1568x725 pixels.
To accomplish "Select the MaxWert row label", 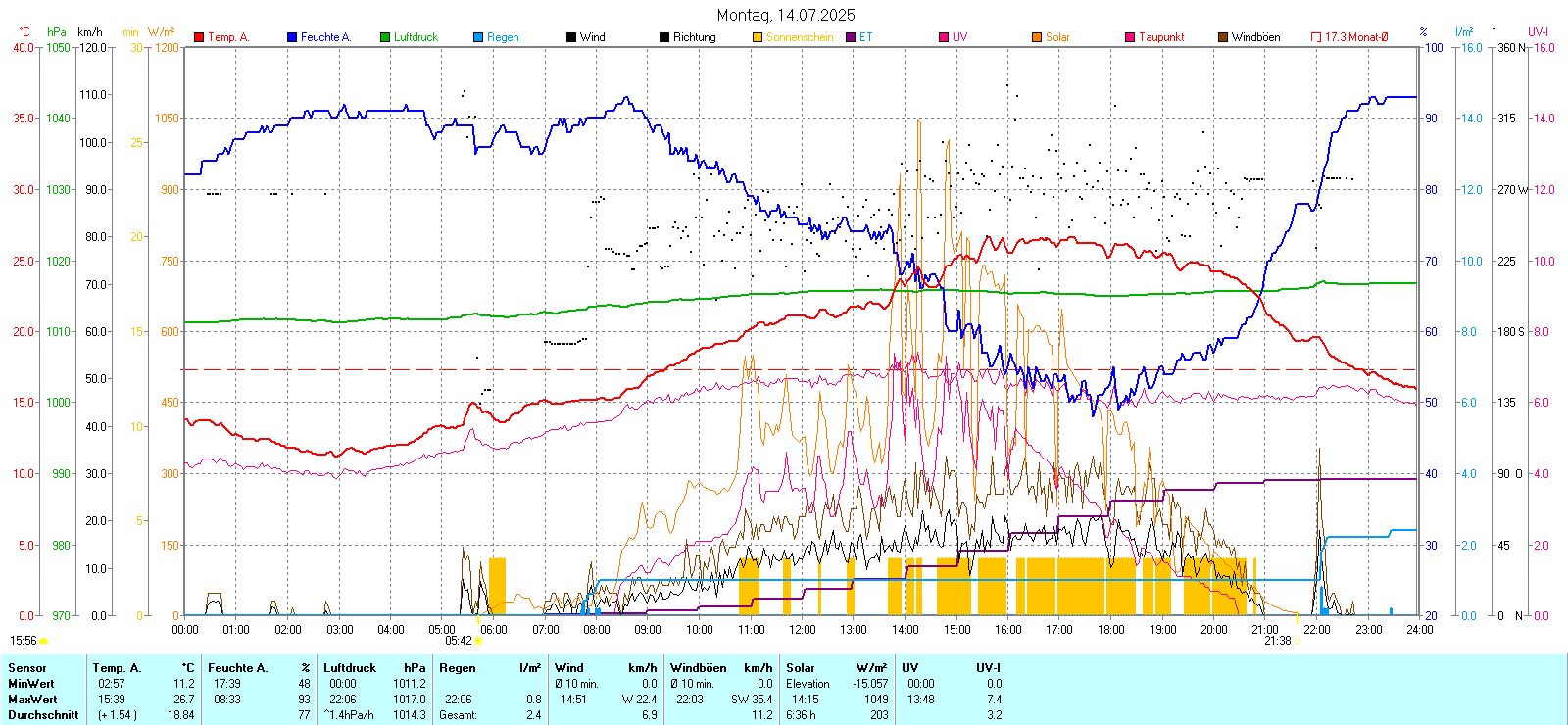I will click(x=32, y=700).
